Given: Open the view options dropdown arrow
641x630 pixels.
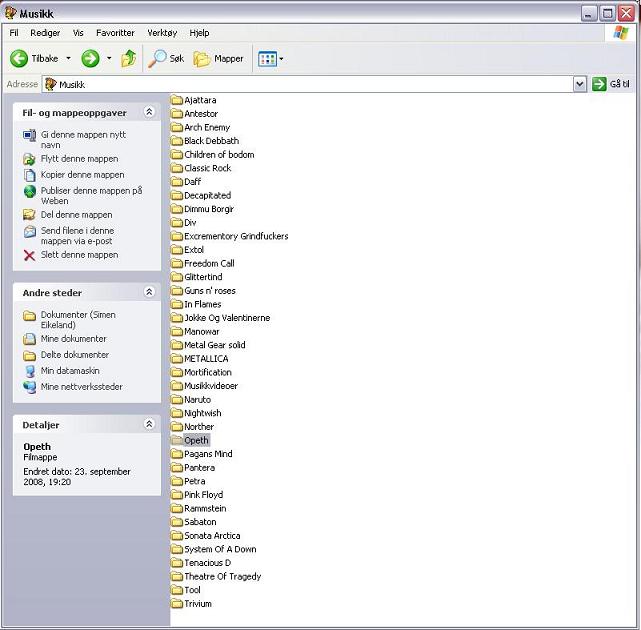Looking at the screenshot, I should [x=281, y=59].
